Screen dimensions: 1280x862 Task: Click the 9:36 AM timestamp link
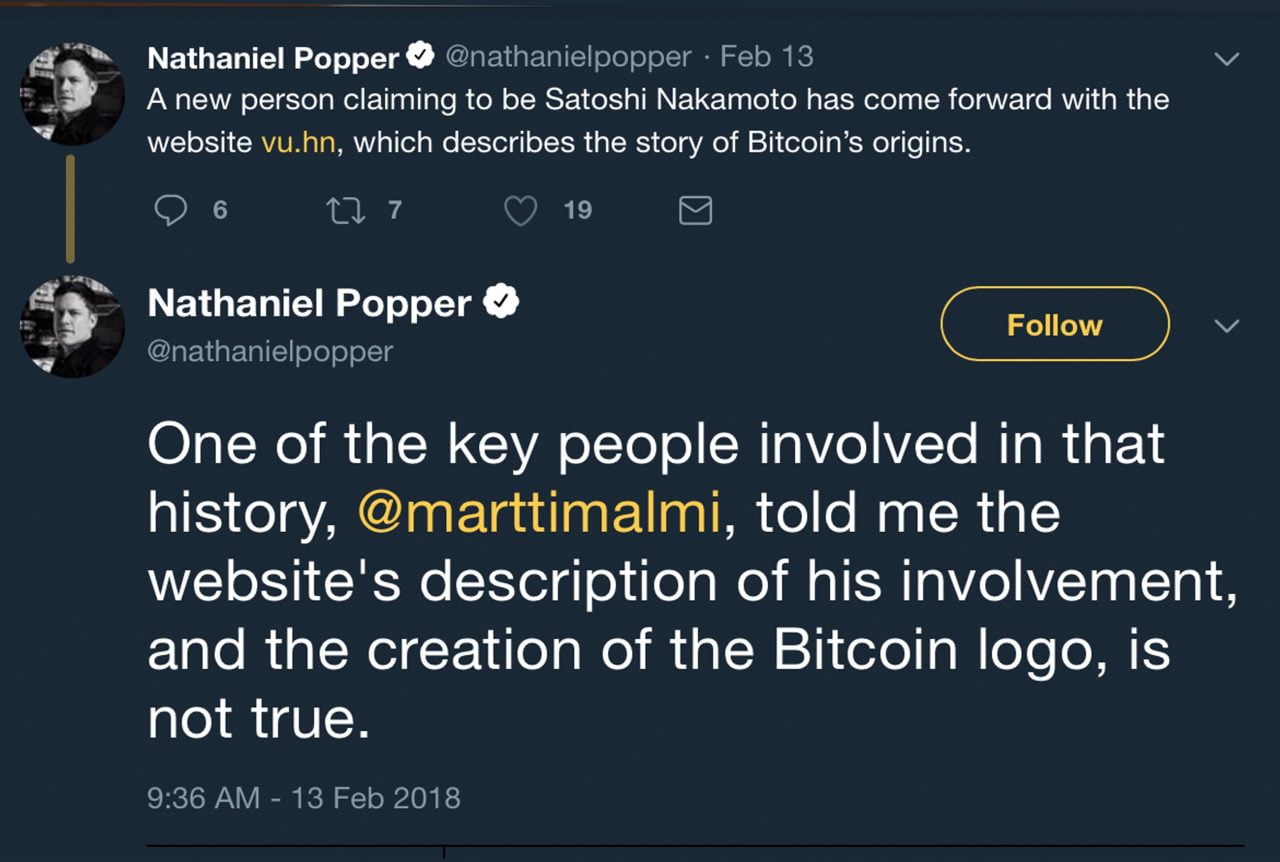302,798
